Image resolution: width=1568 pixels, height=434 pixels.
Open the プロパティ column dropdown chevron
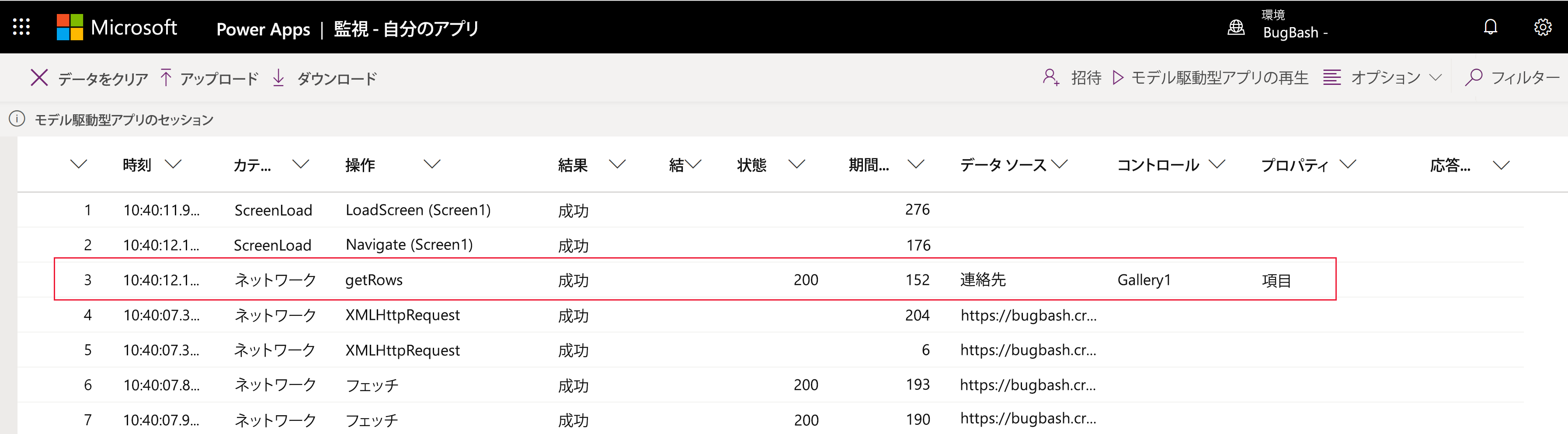1348,164
